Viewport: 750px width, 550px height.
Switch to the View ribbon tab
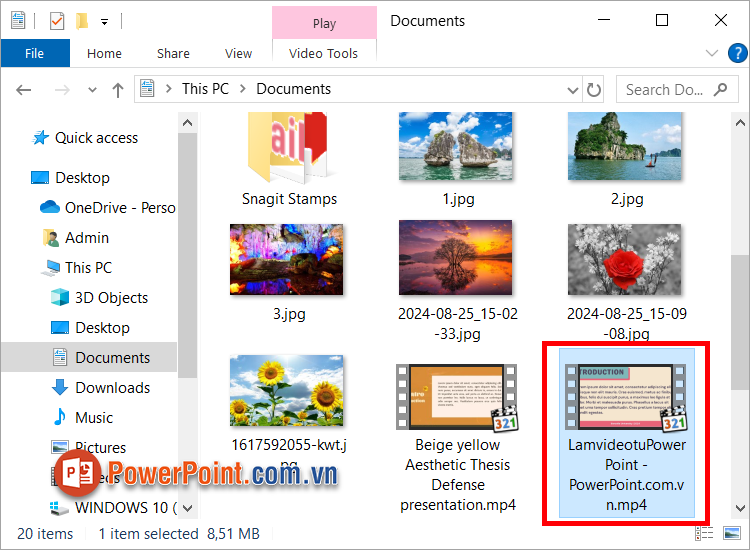238,53
